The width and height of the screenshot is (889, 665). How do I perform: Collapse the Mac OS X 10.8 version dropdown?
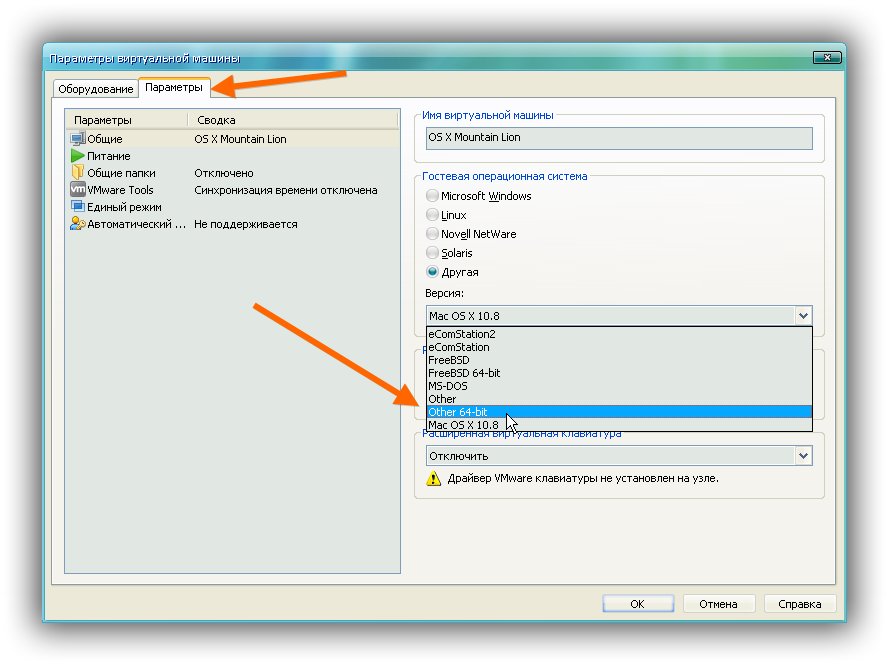point(802,315)
